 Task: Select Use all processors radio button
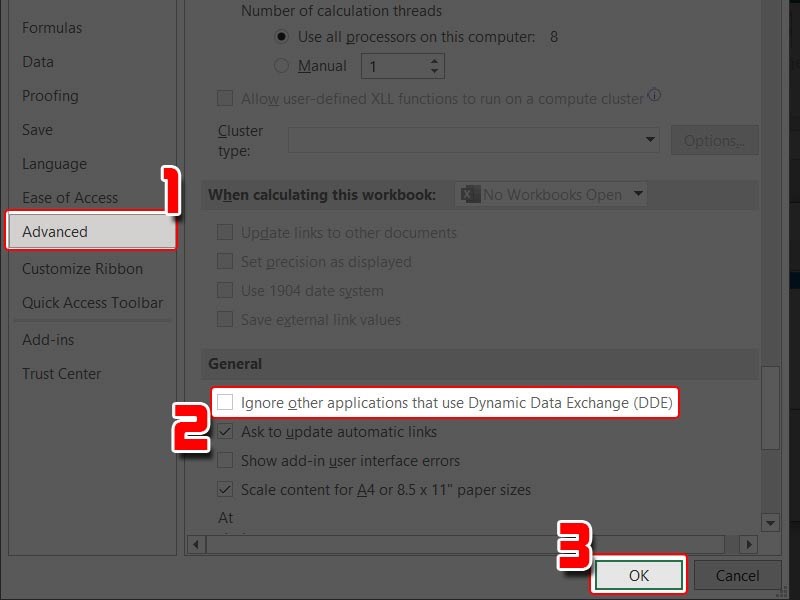(x=282, y=37)
